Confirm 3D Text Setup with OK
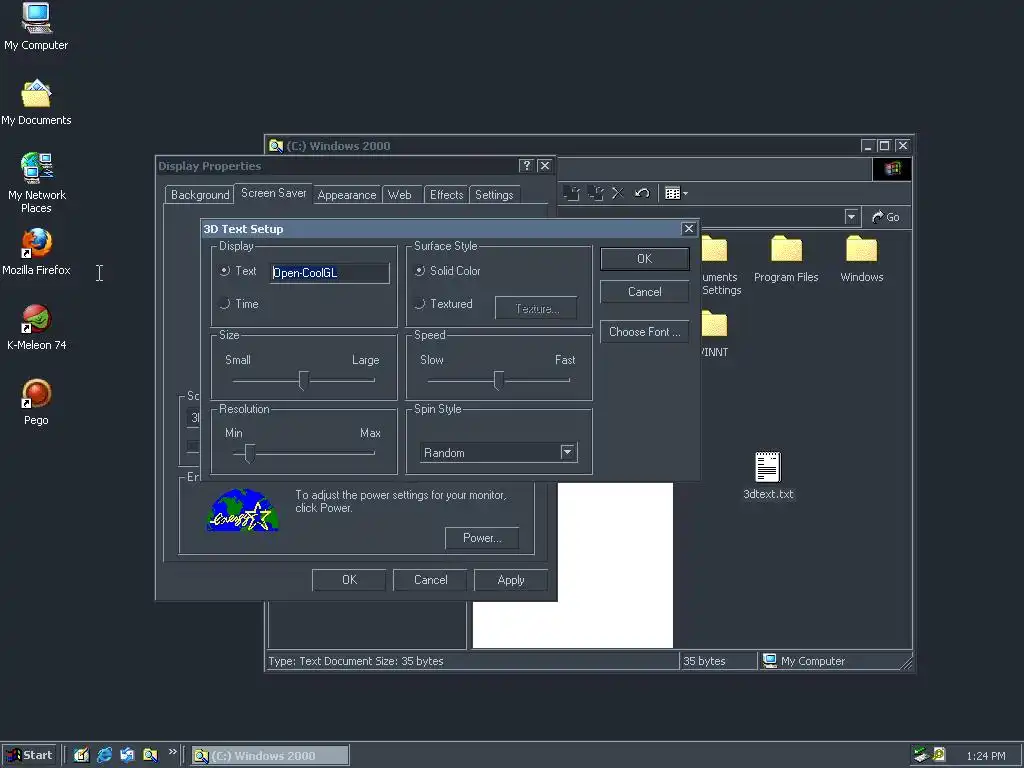This screenshot has width=1024, height=768. pyautogui.click(x=645, y=259)
